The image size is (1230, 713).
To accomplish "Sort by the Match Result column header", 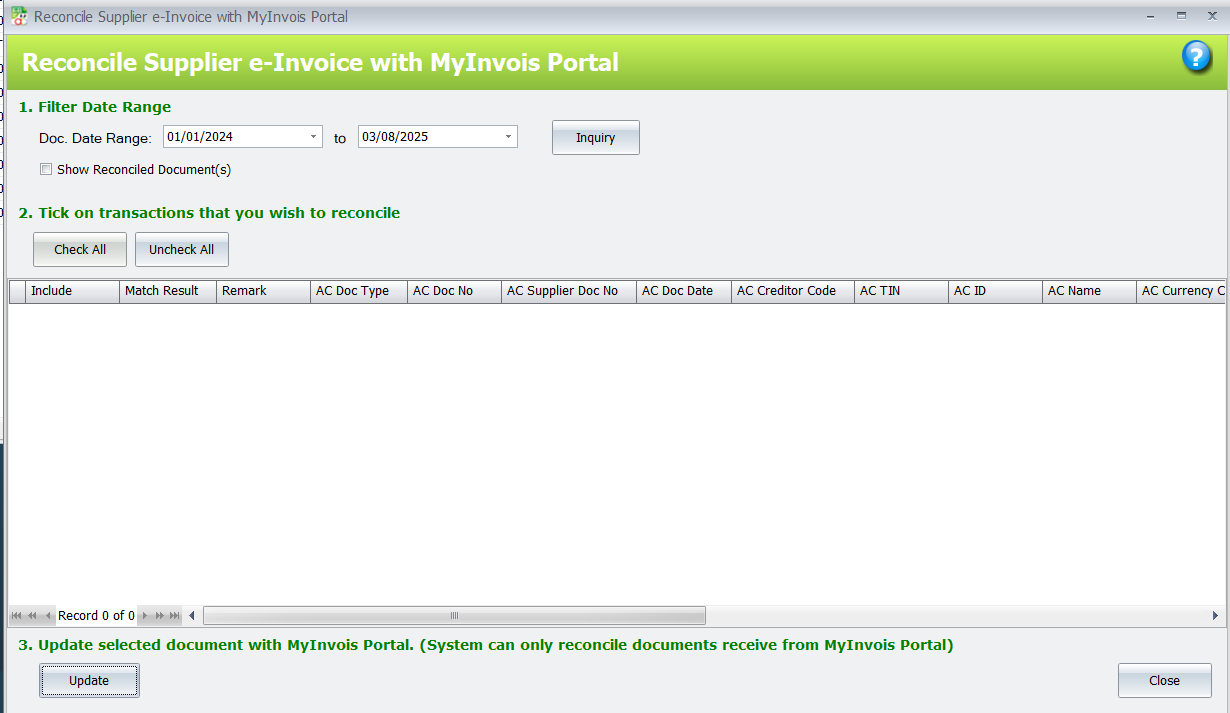I will [x=168, y=291].
